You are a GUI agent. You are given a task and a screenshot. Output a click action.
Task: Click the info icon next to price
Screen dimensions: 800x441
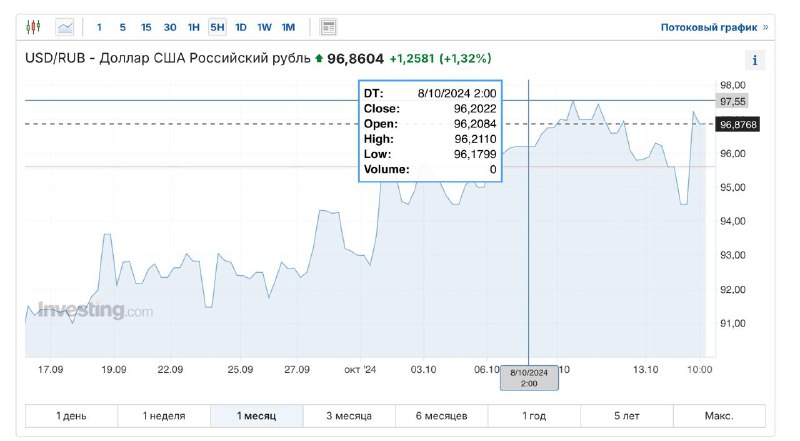(x=755, y=61)
